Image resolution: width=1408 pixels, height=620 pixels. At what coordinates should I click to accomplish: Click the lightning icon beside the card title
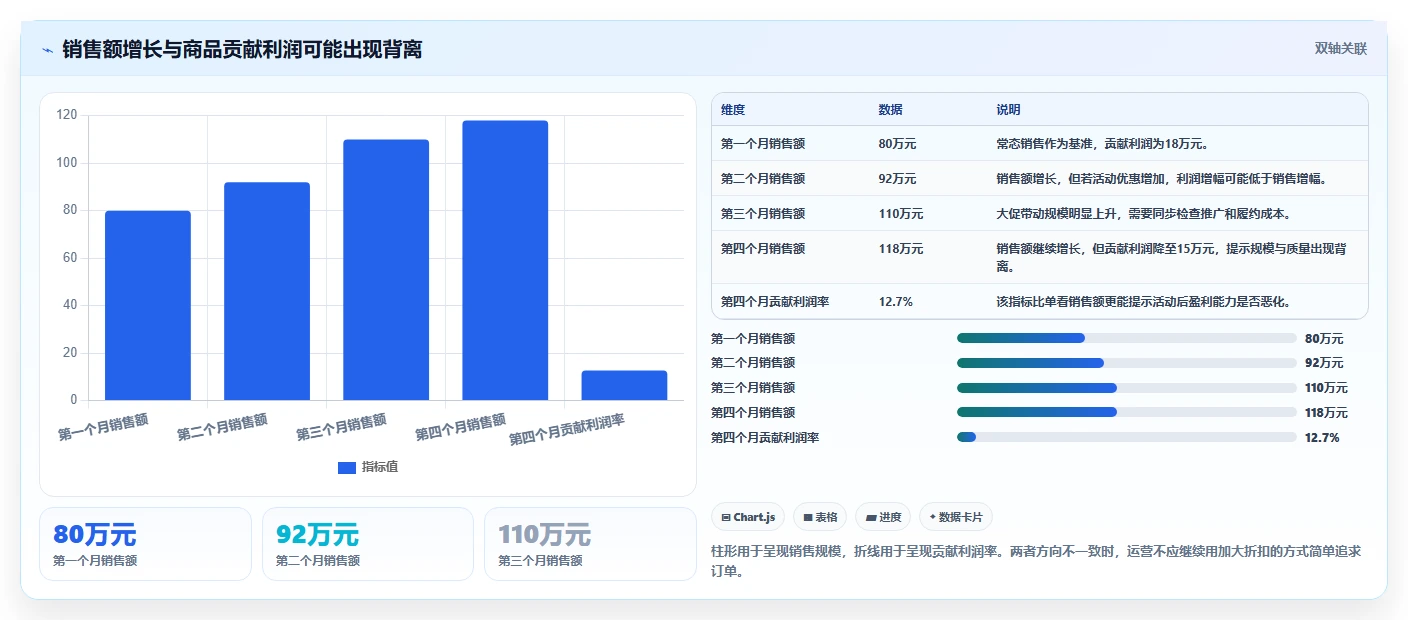[47, 50]
